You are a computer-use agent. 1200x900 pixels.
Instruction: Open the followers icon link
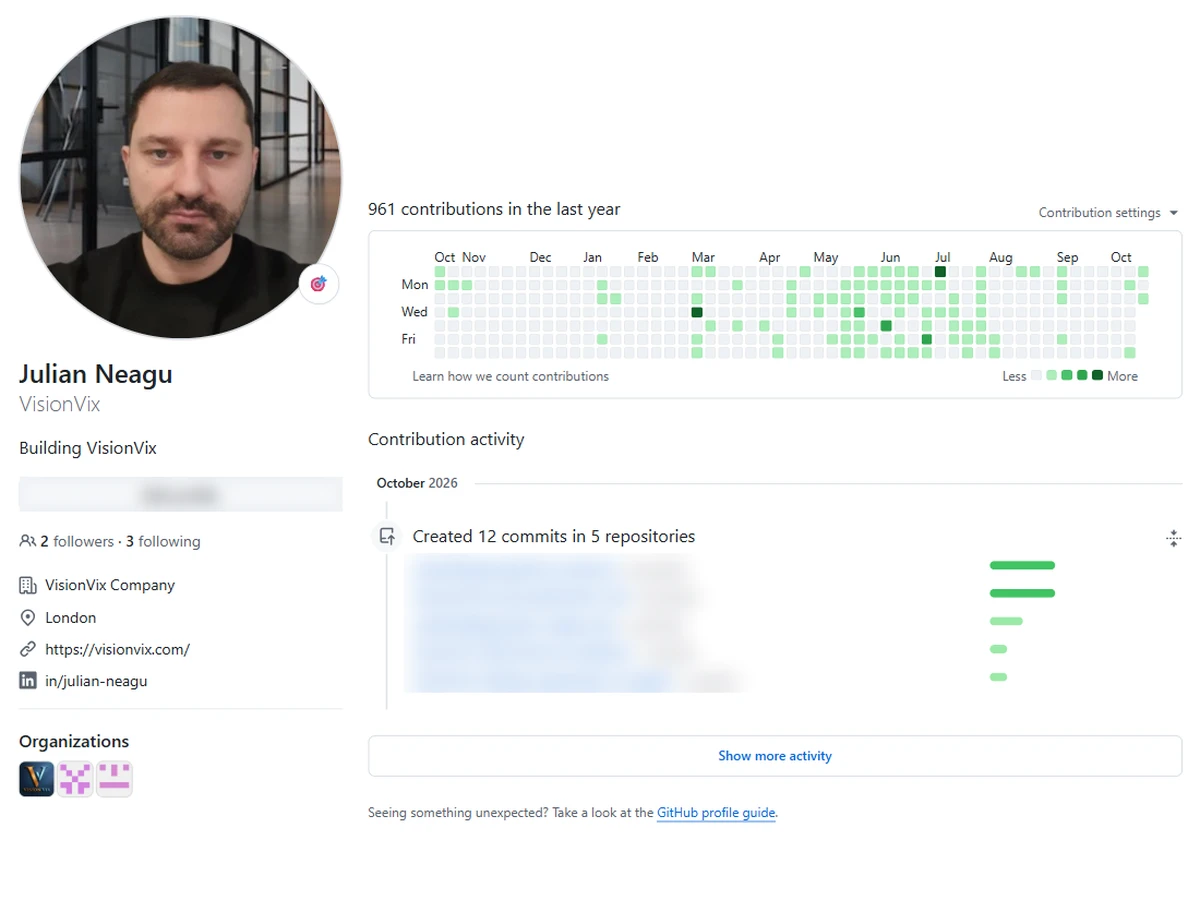coord(27,541)
